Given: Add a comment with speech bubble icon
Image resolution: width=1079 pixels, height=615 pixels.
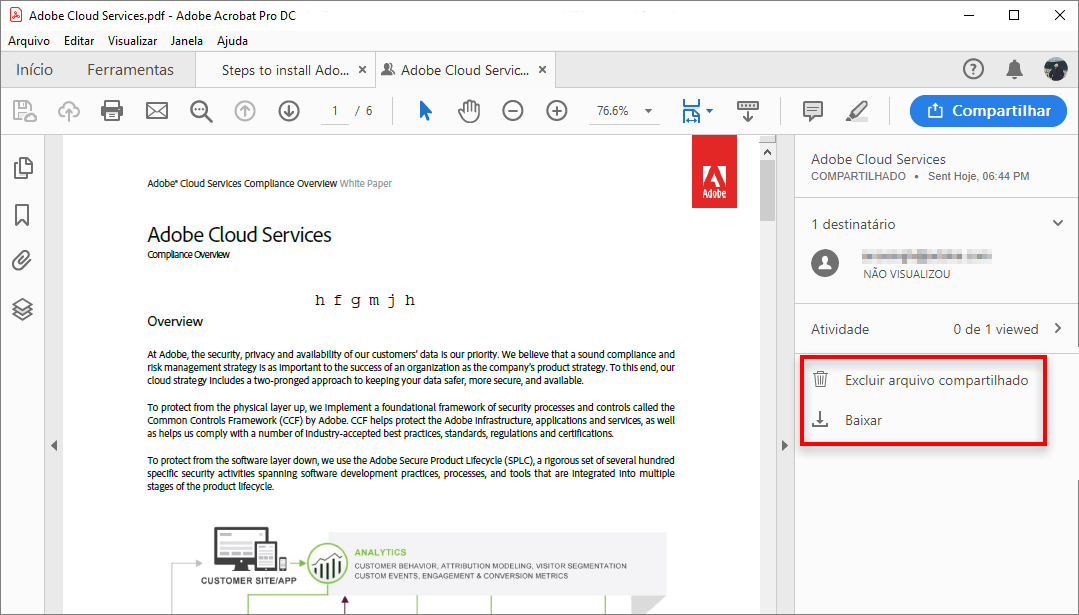Looking at the screenshot, I should (x=813, y=111).
